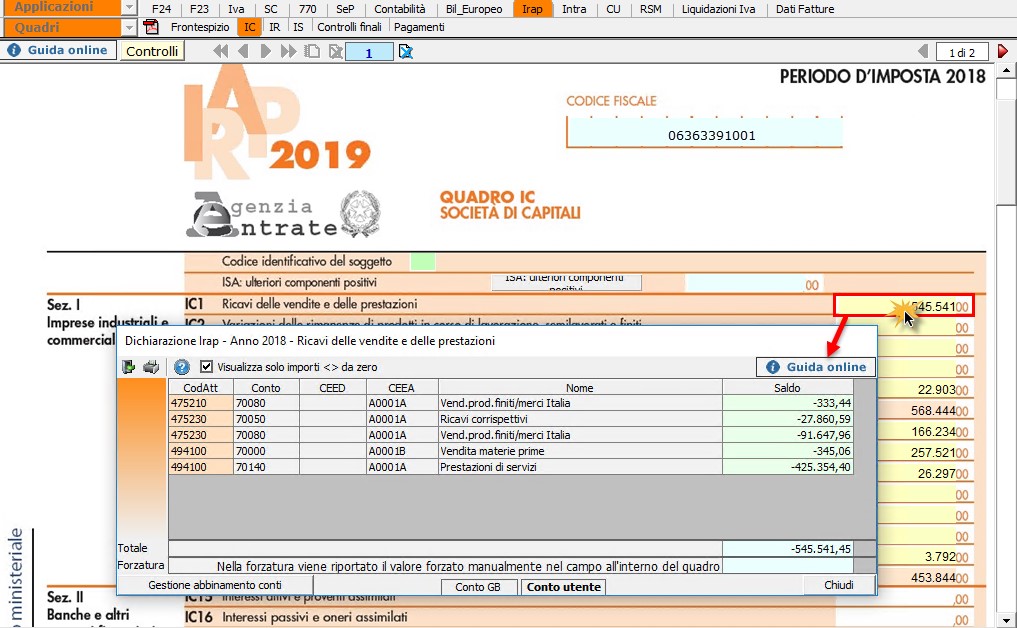Open the Bil_Europeo tab
This screenshot has width=1017, height=628.
point(474,9)
